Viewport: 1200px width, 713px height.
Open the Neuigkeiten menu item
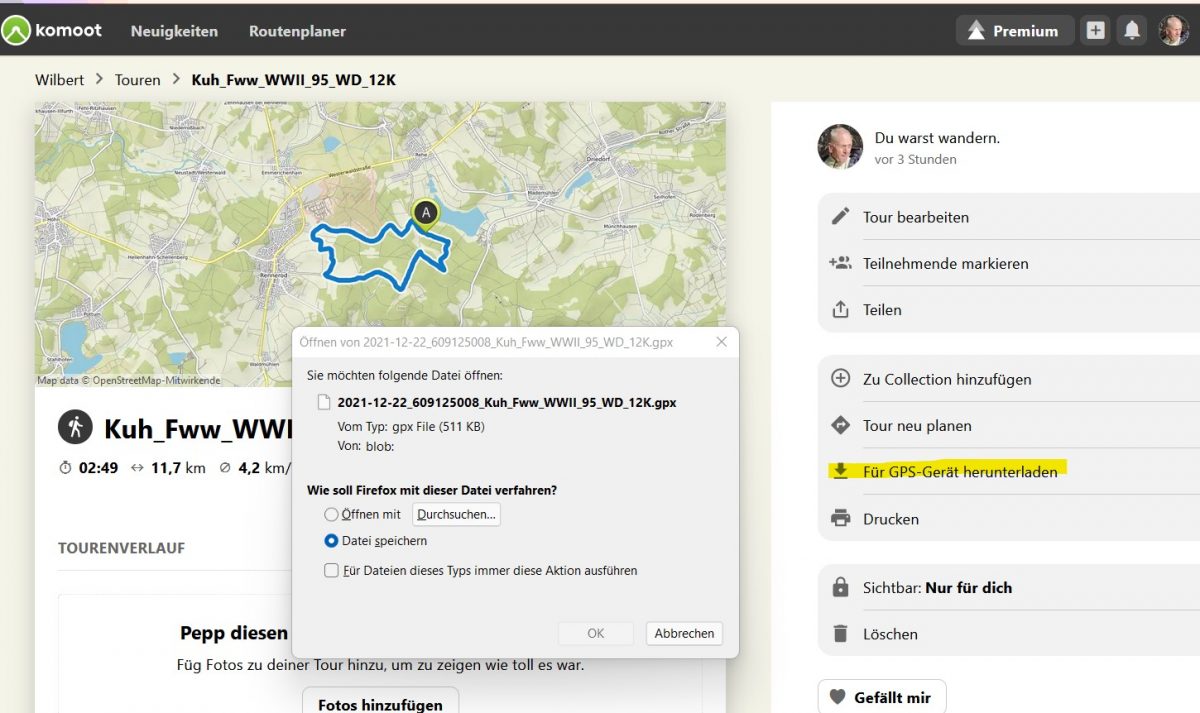174,31
